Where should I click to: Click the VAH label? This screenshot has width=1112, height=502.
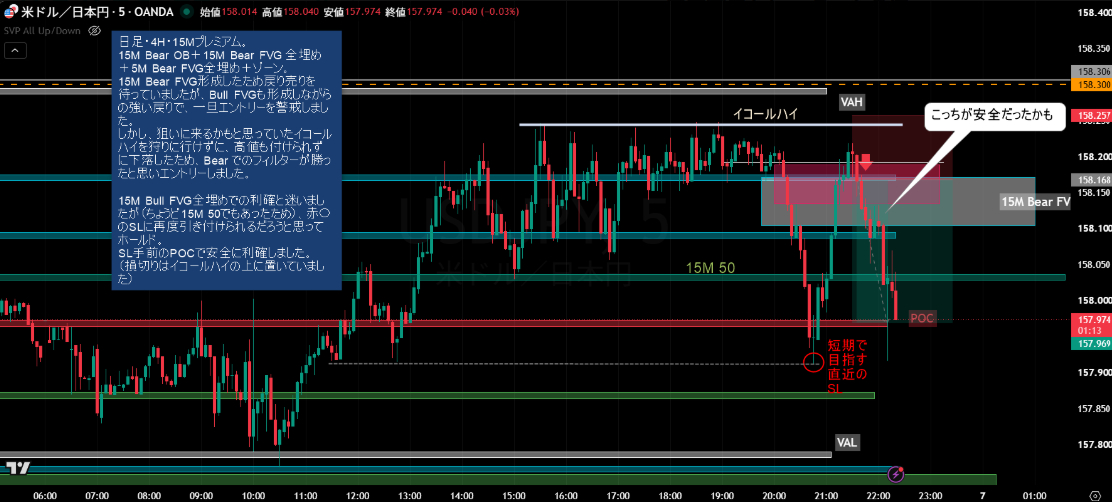(x=852, y=102)
